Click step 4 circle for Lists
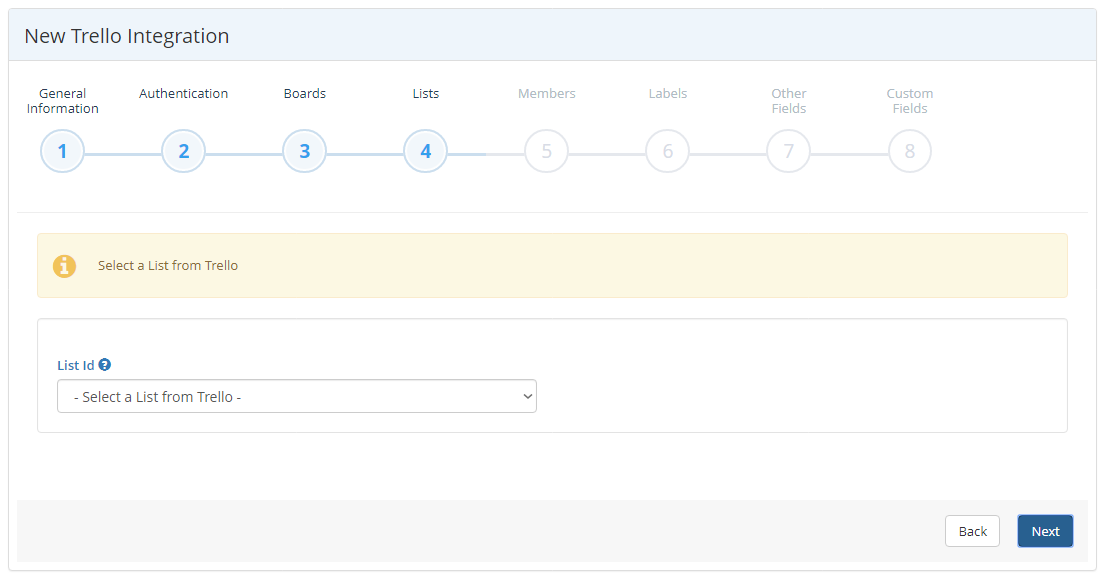 [x=425, y=151]
